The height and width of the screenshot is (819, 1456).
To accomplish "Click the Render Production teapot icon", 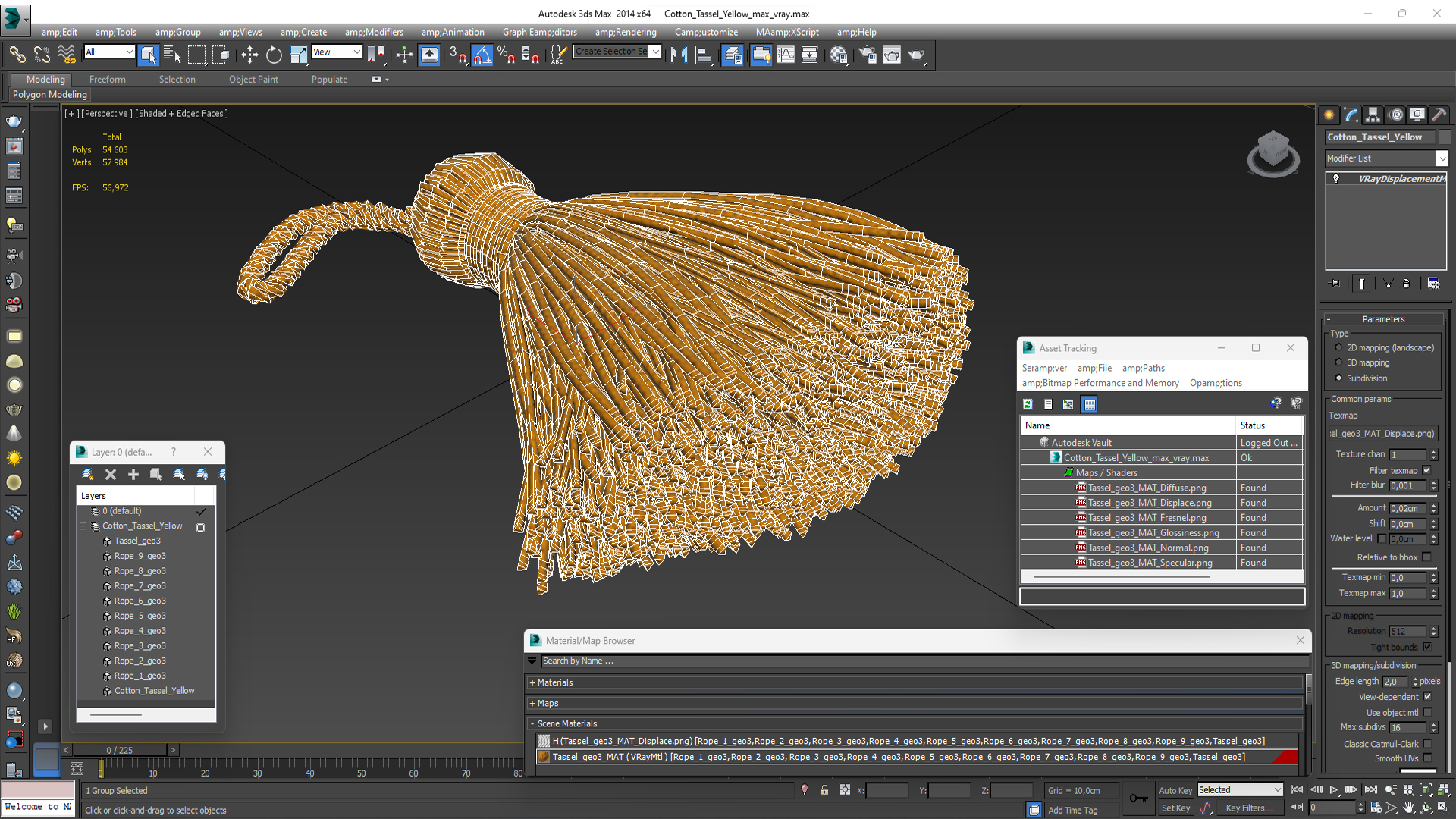I will pyautogui.click(x=917, y=55).
